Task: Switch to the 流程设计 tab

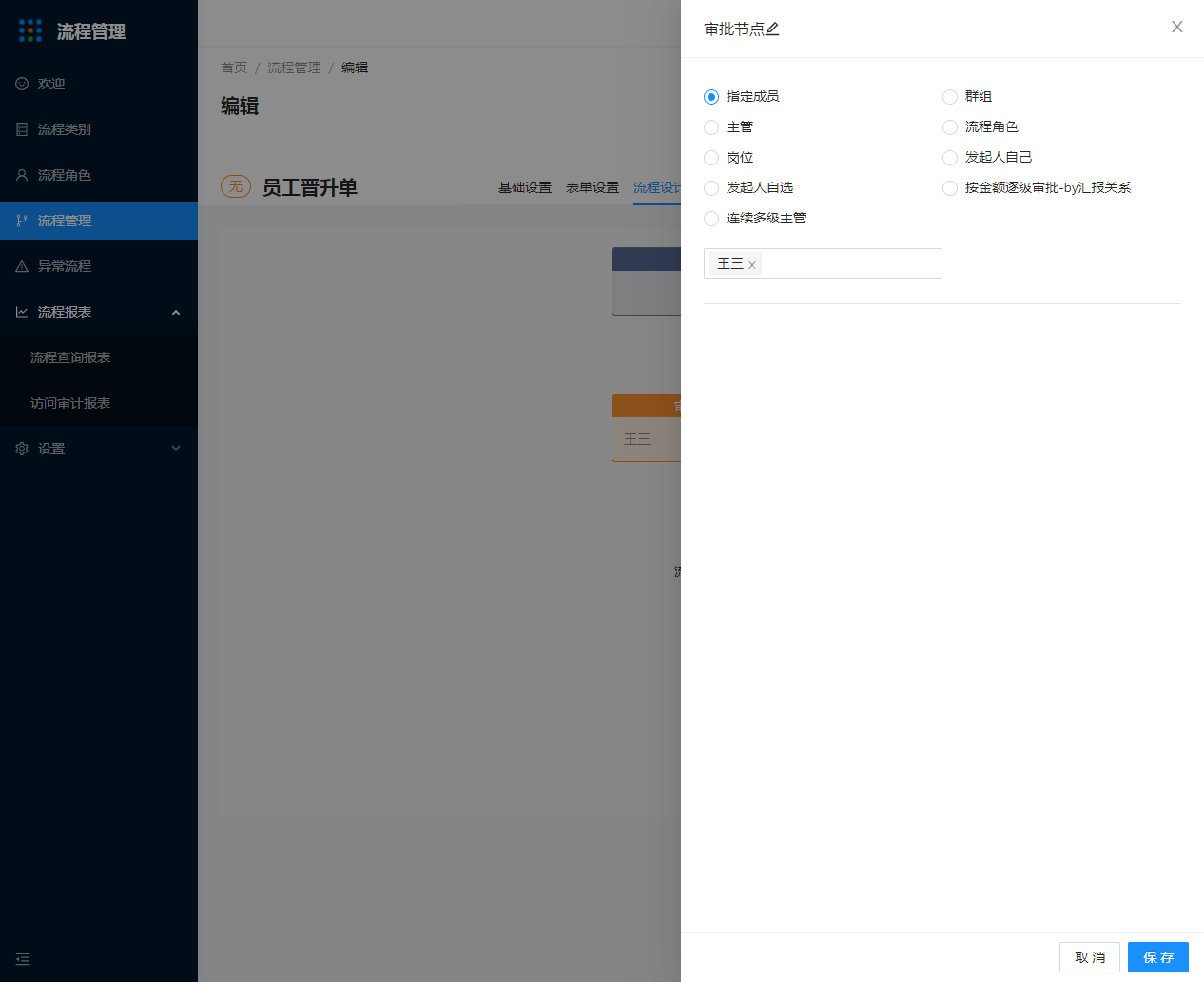Action: point(657,187)
